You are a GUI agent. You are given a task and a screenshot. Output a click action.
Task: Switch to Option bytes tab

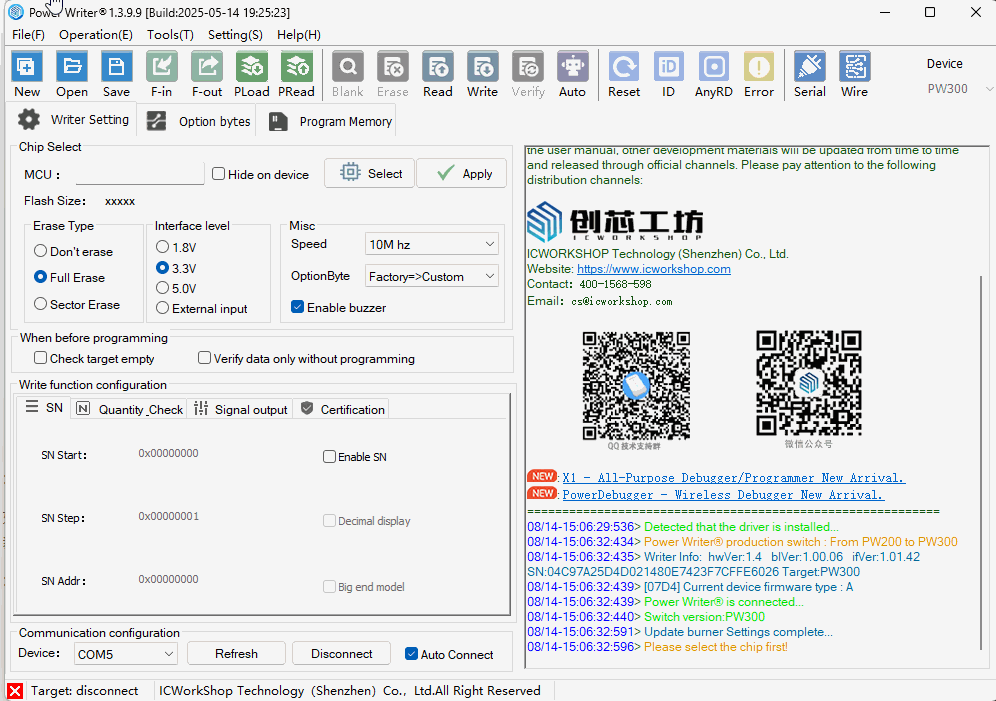[198, 121]
